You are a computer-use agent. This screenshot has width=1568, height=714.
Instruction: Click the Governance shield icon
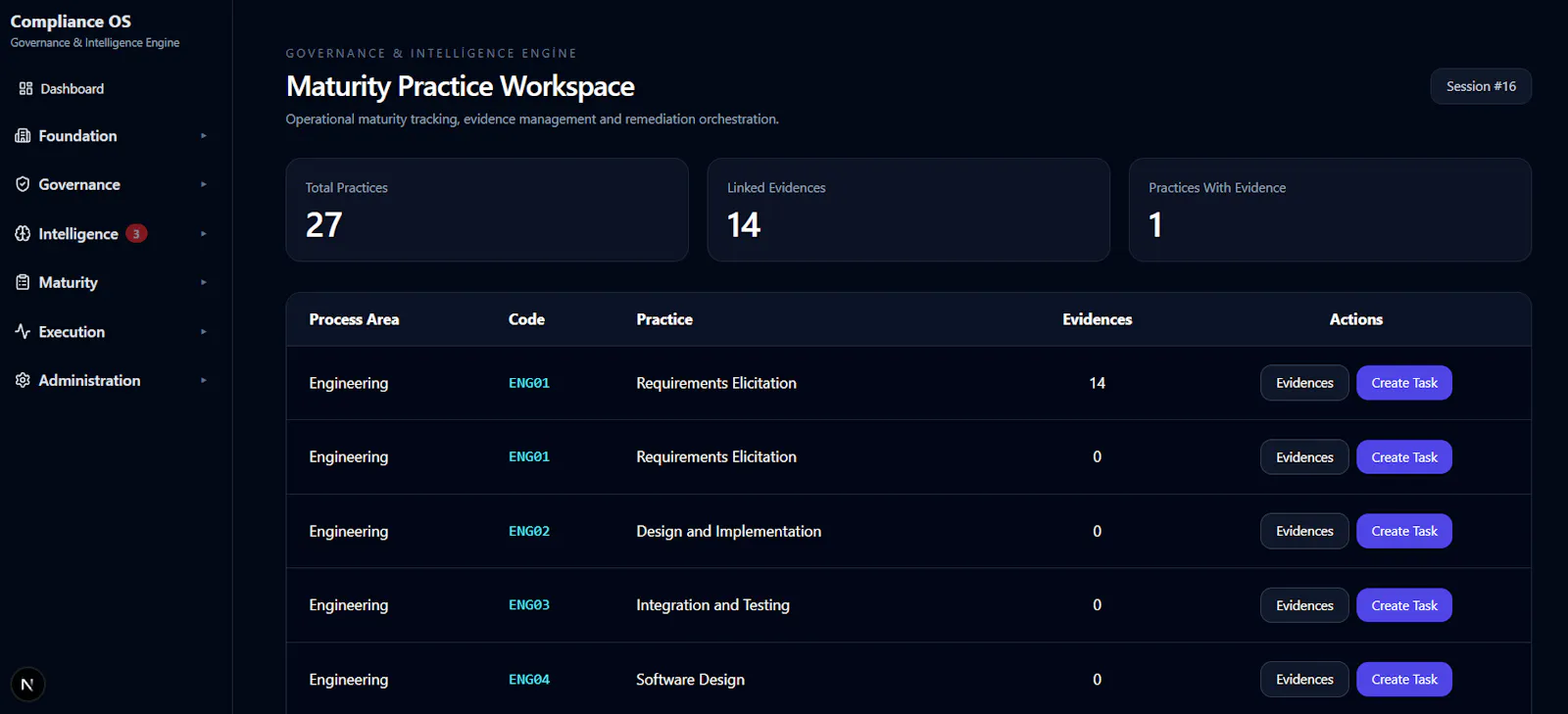click(23, 184)
